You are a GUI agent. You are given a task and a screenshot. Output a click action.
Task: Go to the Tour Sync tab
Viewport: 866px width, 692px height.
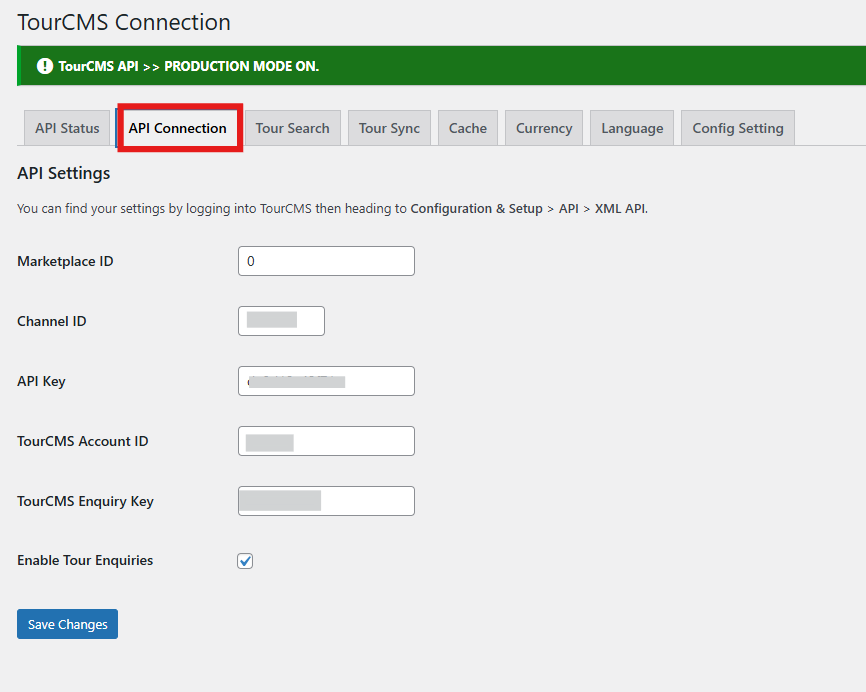(389, 128)
